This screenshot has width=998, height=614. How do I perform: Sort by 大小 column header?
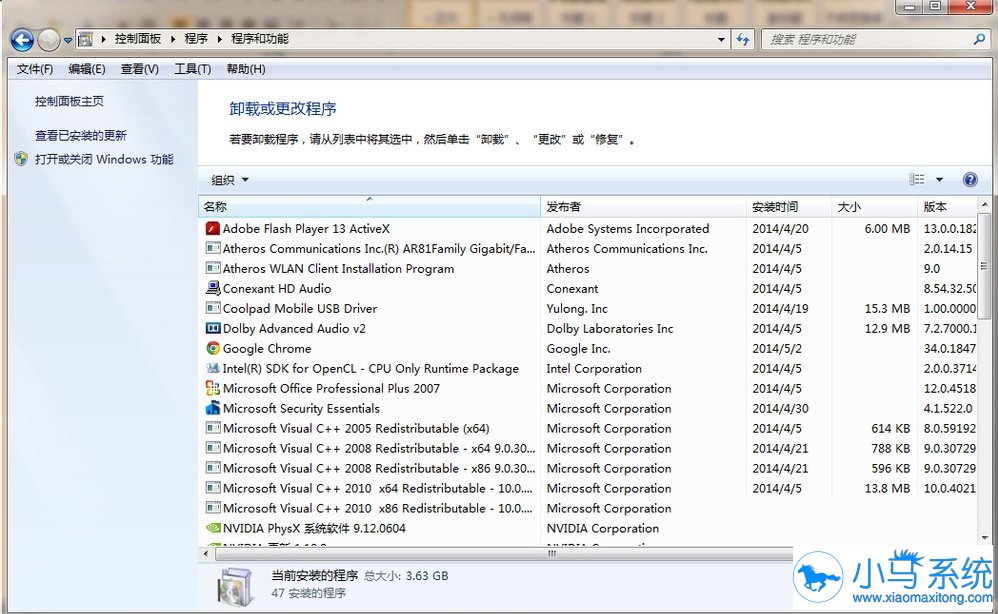(x=875, y=206)
